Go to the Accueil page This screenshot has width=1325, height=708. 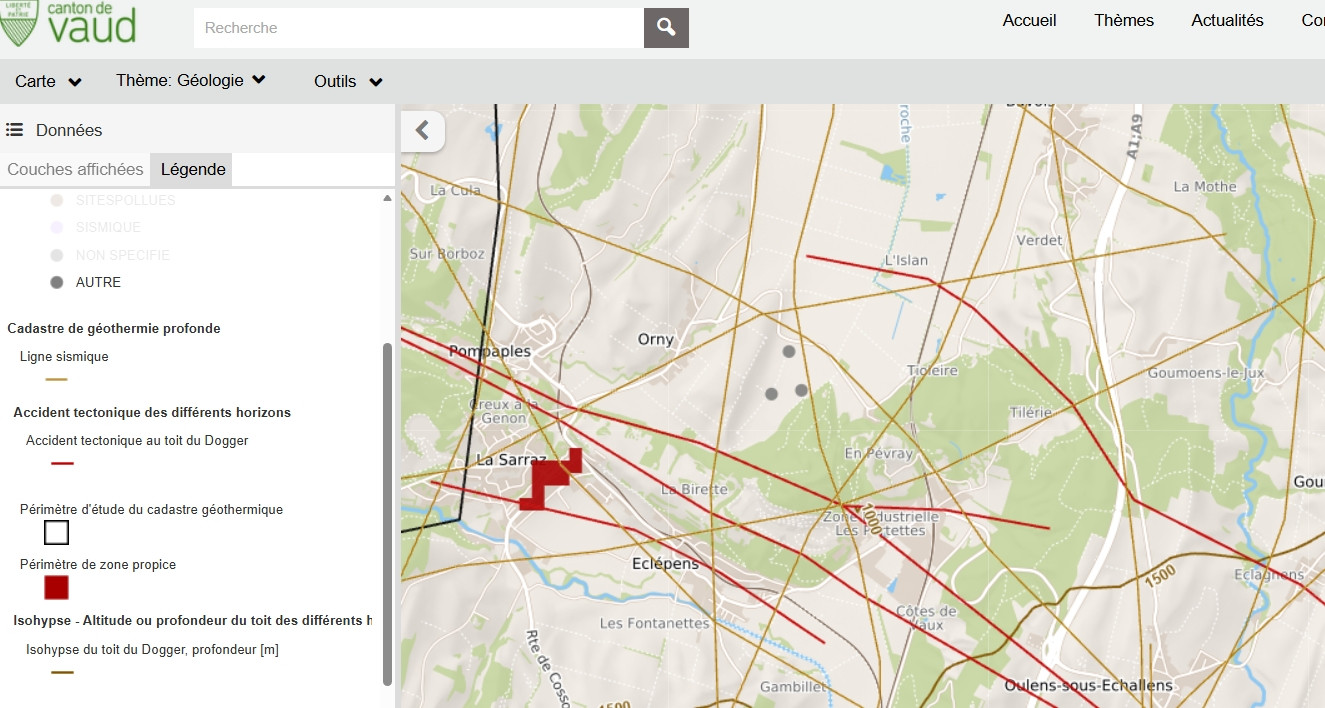(x=1029, y=21)
